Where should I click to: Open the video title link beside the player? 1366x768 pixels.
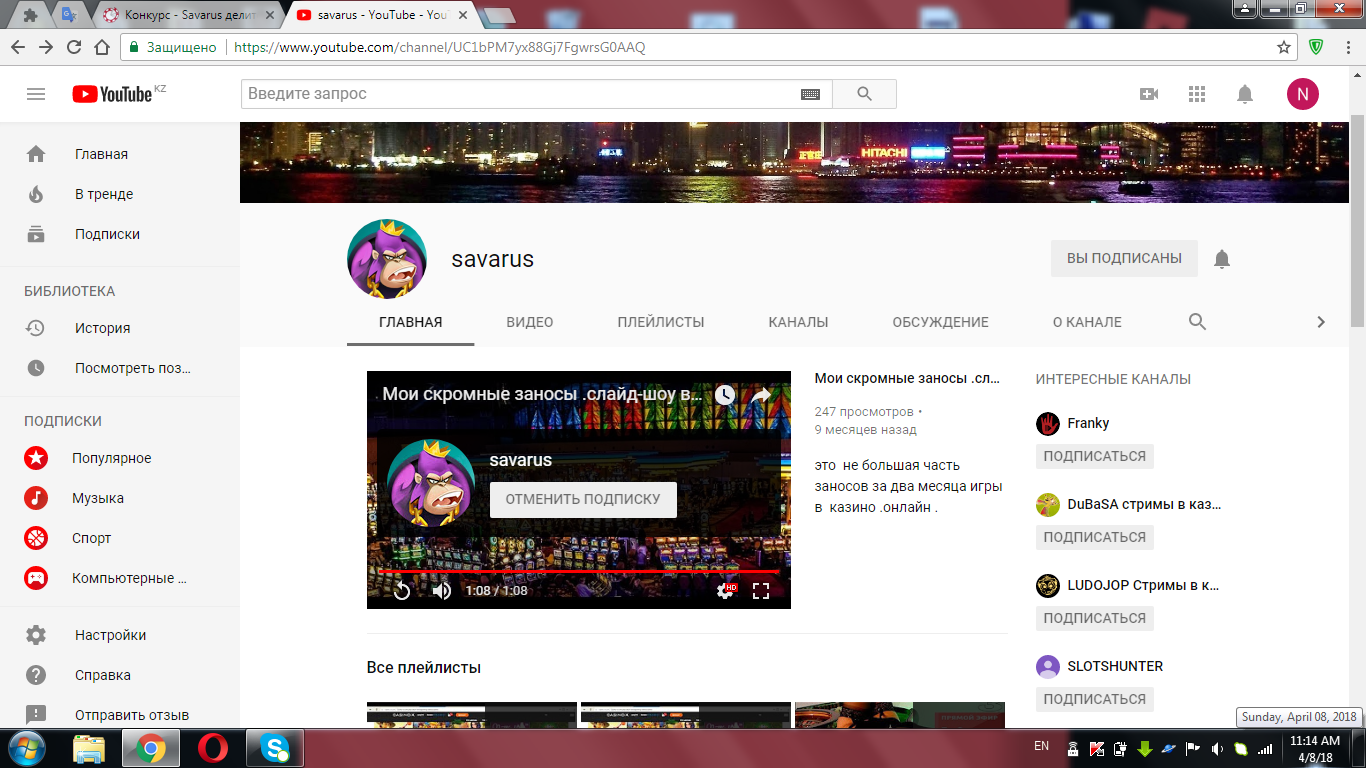(907, 379)
